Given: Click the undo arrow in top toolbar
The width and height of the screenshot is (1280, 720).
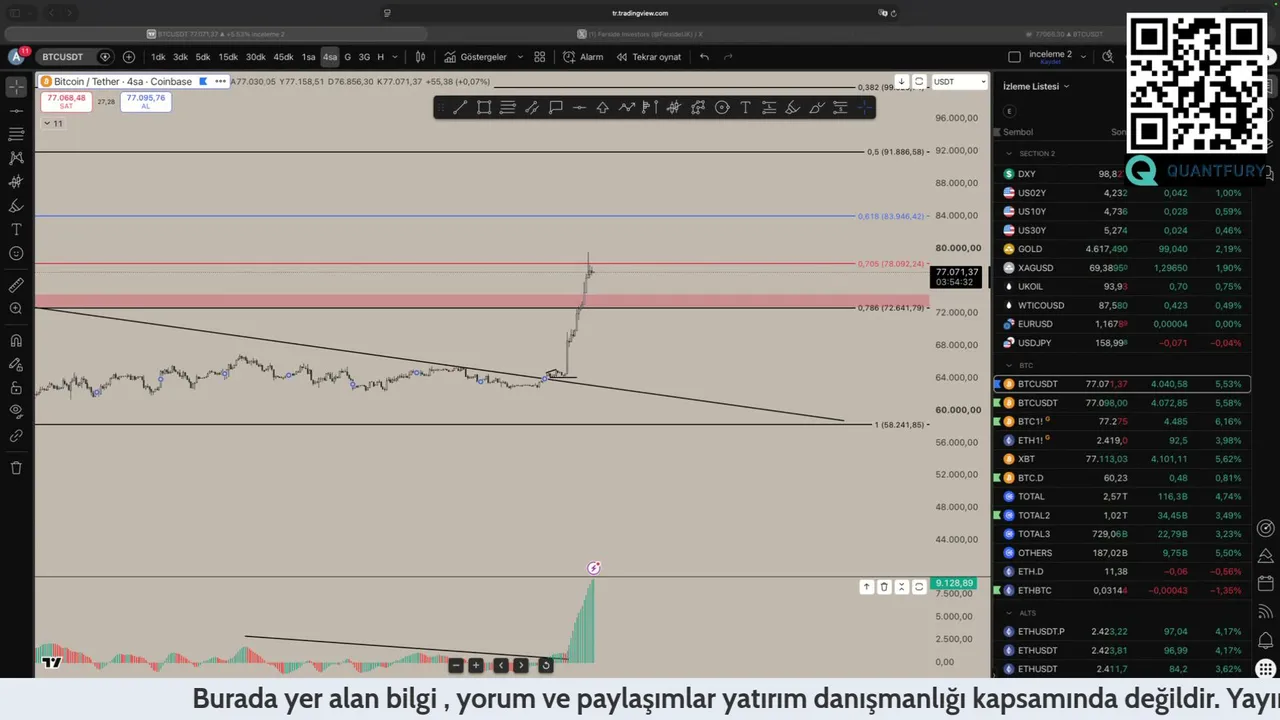Looking at the screenshot, I should pyautogui.click(x=704, y=57).
